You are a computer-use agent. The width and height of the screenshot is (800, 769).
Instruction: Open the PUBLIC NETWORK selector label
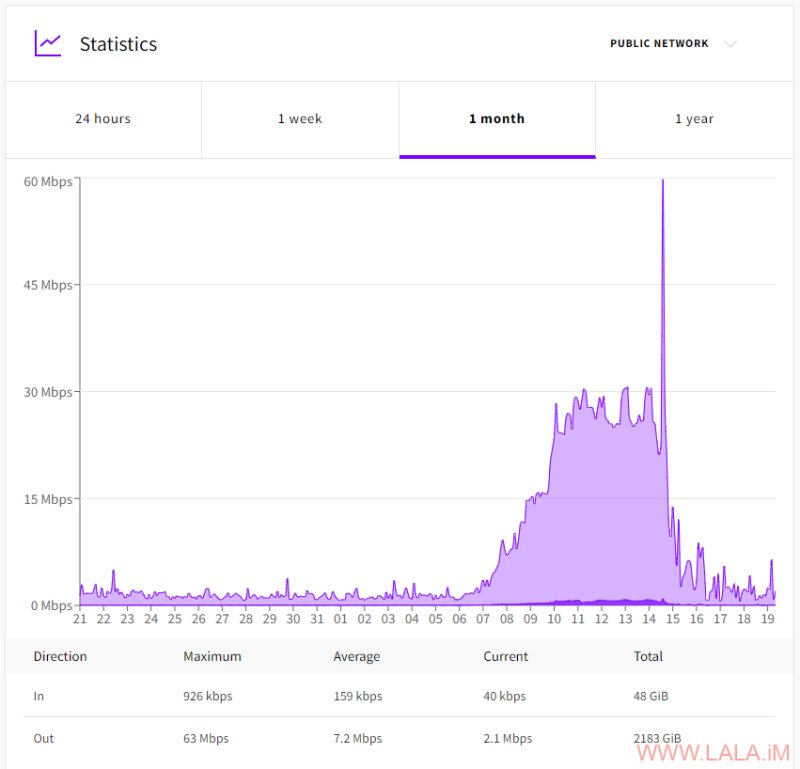point(659,43)
